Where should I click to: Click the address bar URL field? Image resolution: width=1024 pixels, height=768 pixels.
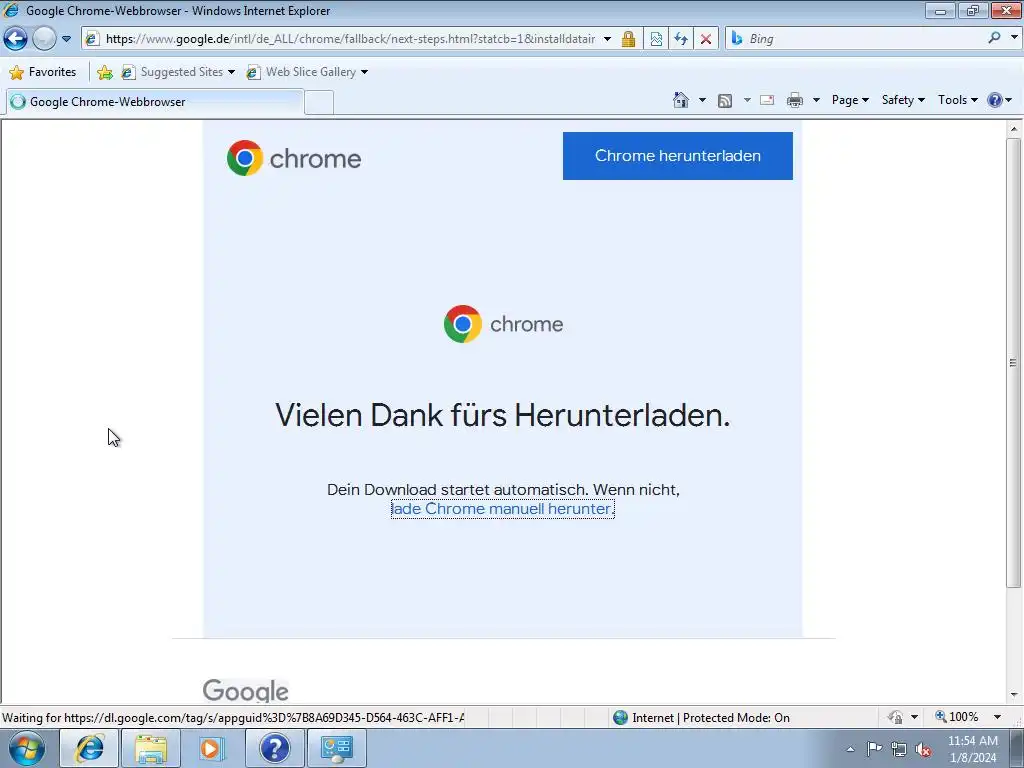pos(349,39)
